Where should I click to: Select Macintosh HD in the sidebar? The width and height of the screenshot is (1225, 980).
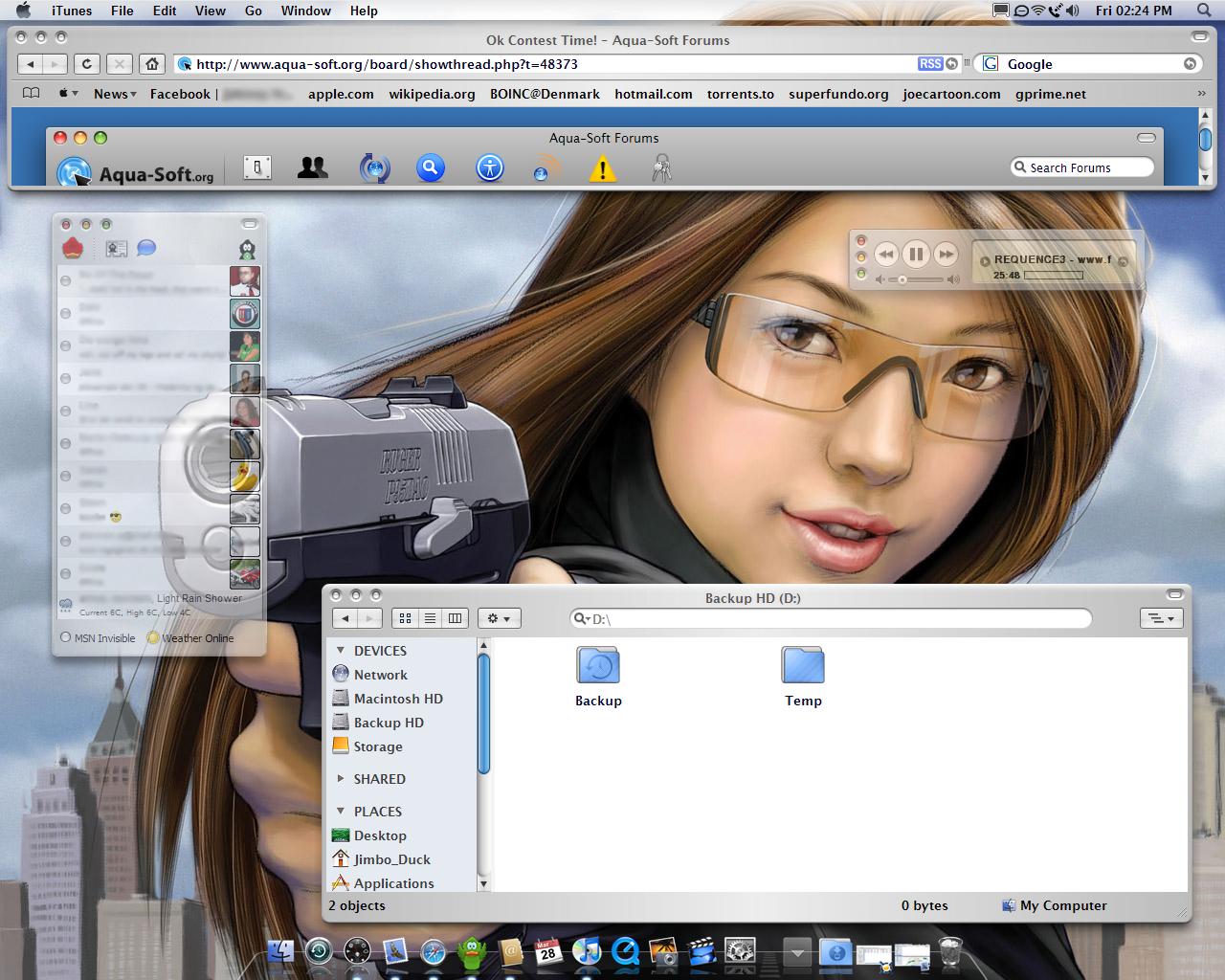coord(388,699)
